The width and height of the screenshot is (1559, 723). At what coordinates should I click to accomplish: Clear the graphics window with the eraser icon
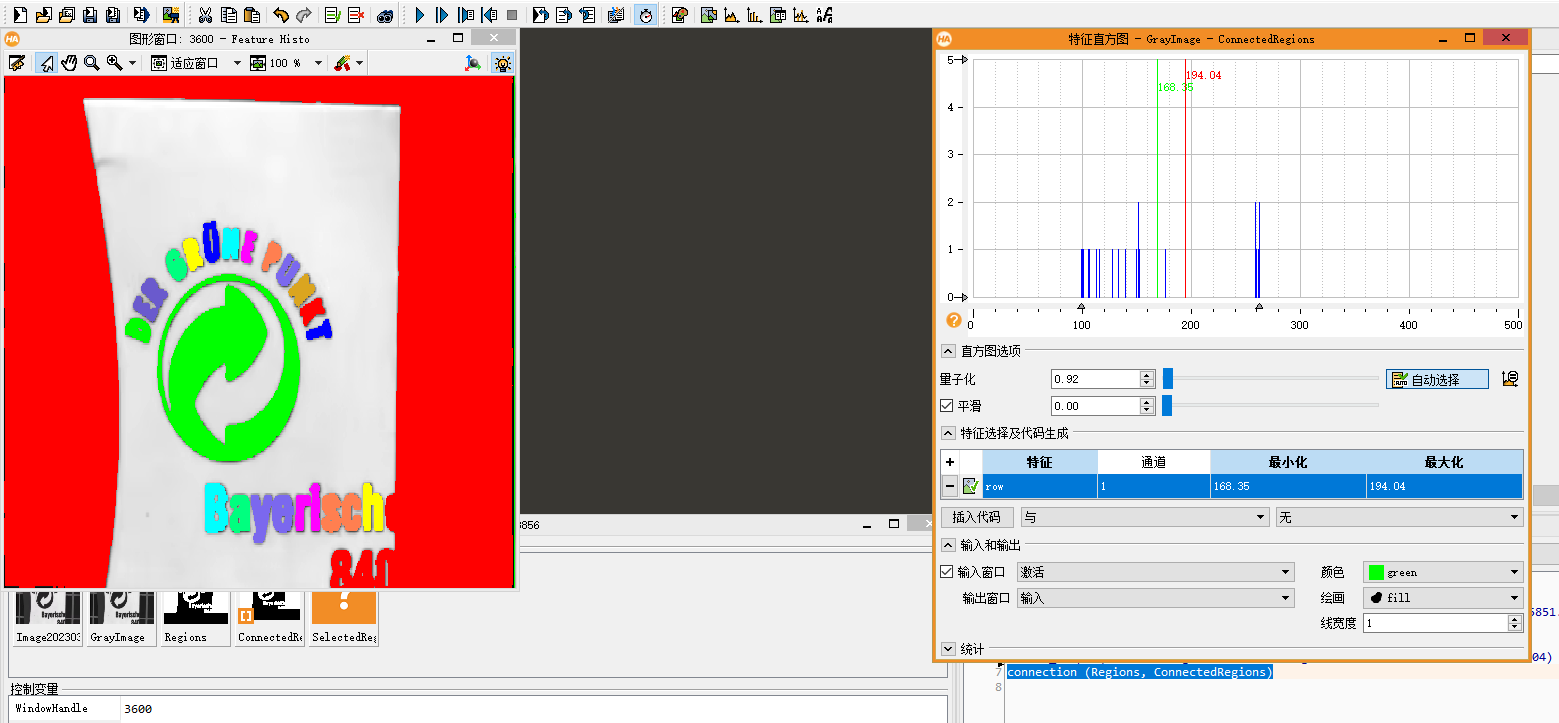click(x=17, y=63)
